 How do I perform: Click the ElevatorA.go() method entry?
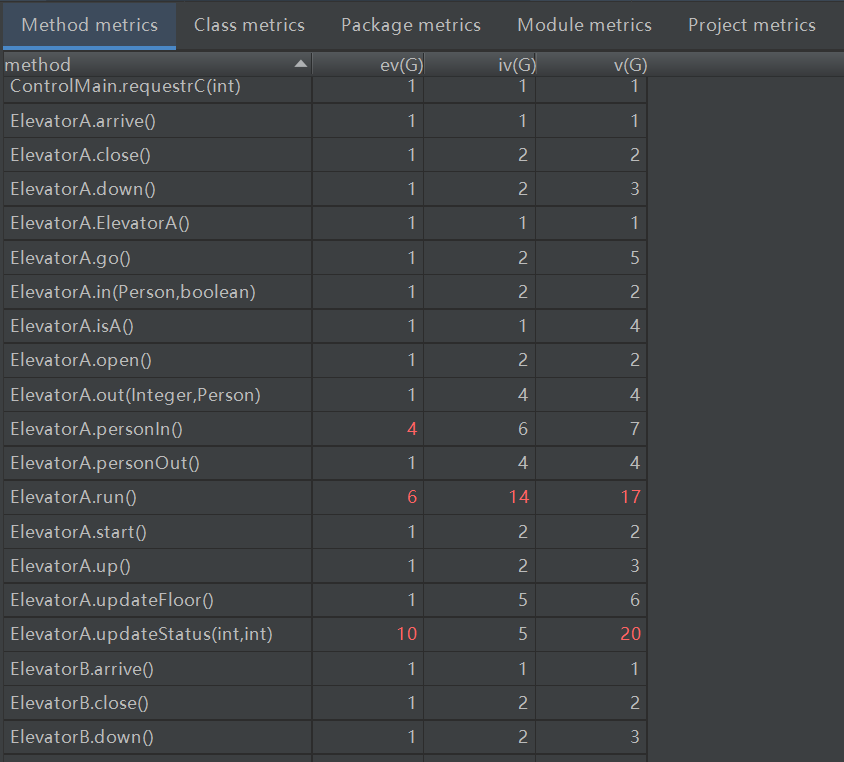pyautogui.click(x=71, y=258)
